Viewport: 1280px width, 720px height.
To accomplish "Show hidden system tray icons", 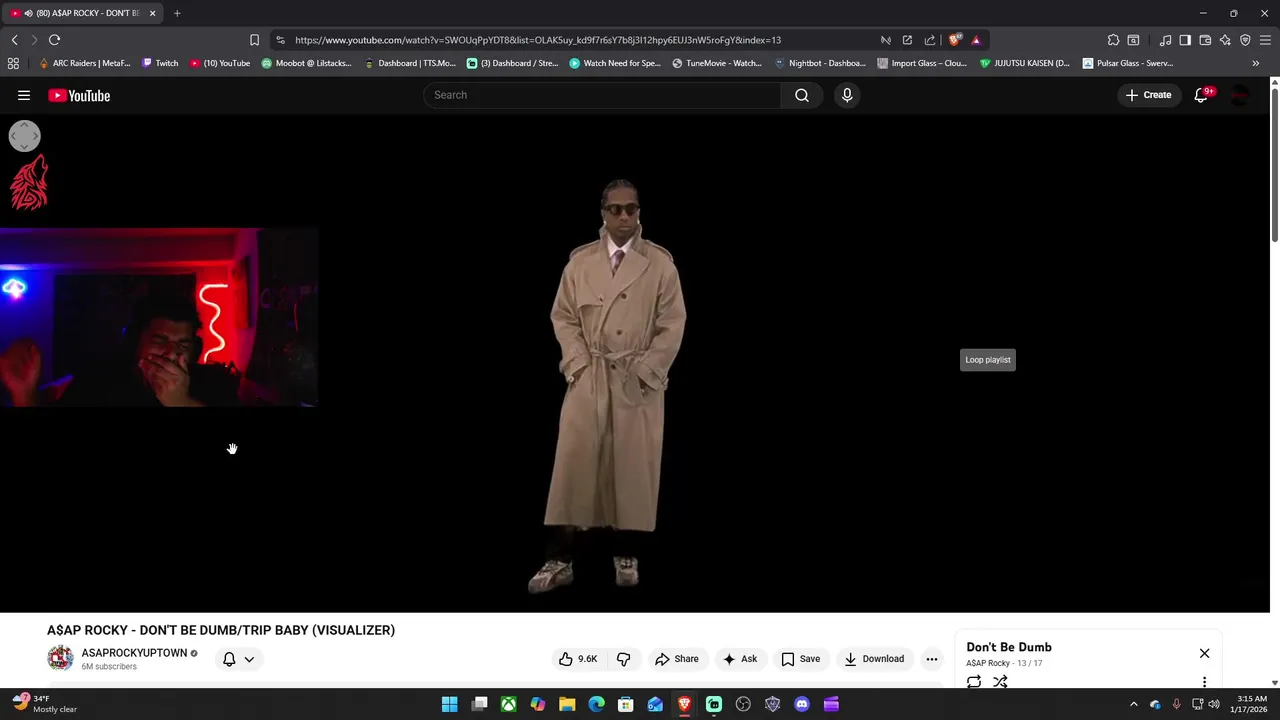I will pyautogui.click(x=1133, y=704).
